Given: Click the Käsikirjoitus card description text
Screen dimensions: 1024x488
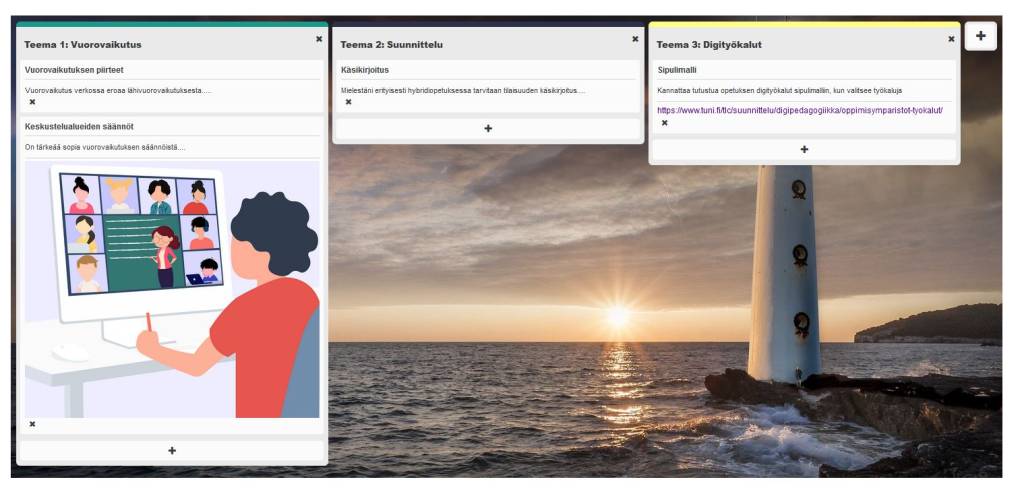Looking at the screenshot, I should pyautogui.click(x=462, y=91).
